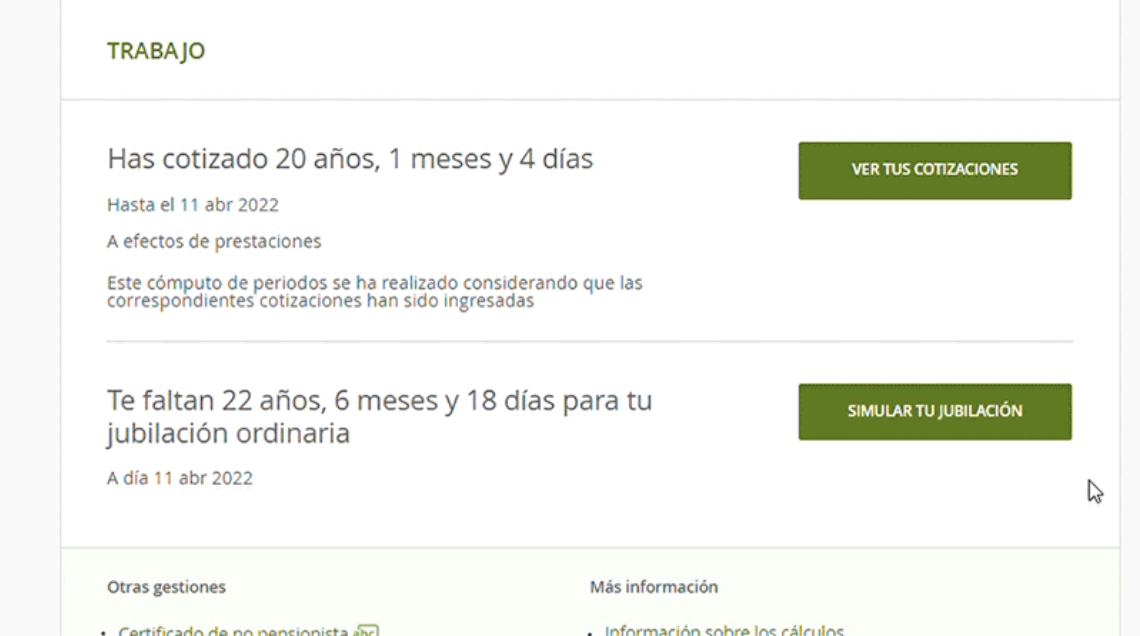The image size is (1140, 636).
Task: Click the VER TUS COTIZACIONES button
Action: [935, 170]
